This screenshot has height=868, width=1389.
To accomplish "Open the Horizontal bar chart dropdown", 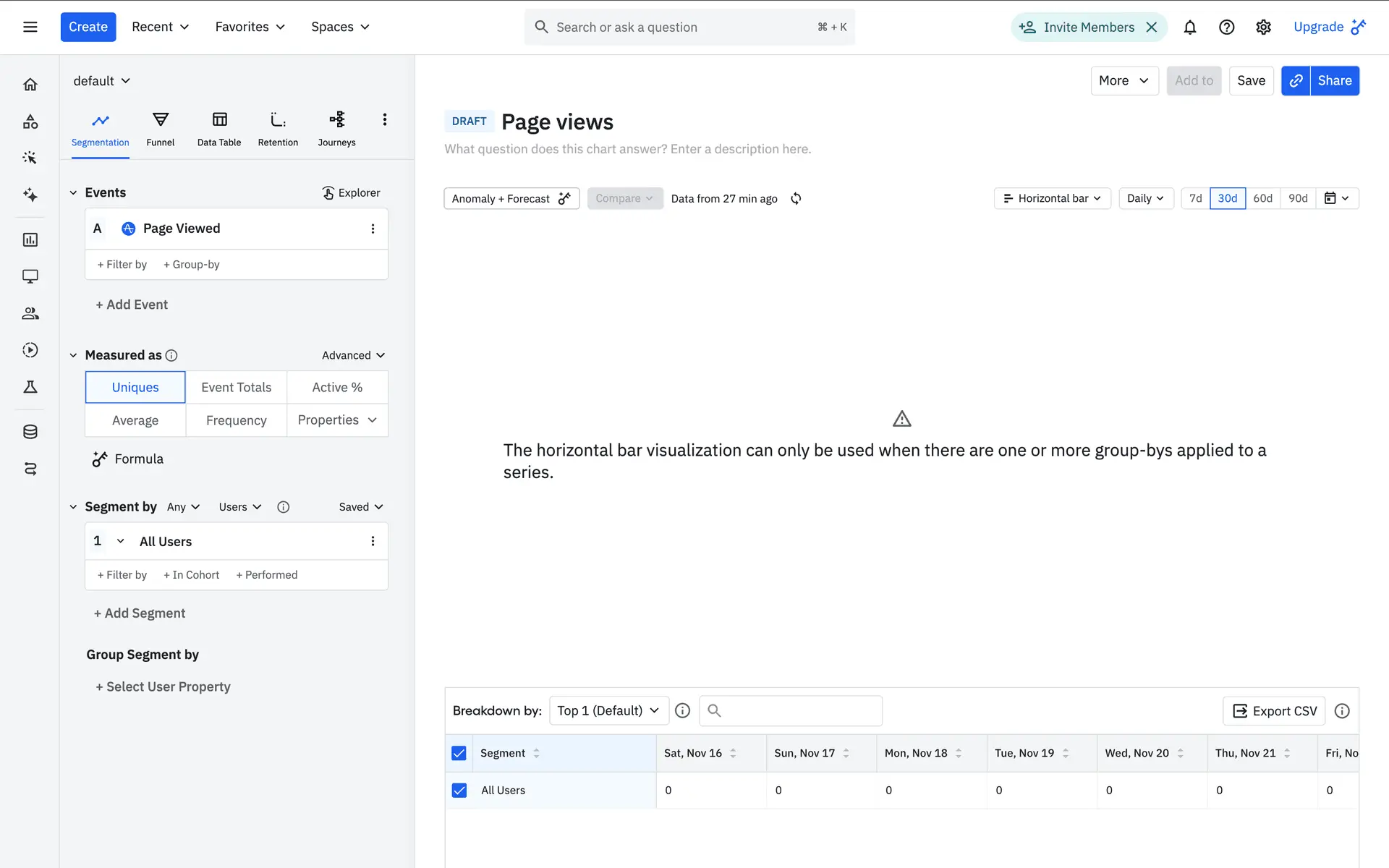I will [x=1052, y=198].
